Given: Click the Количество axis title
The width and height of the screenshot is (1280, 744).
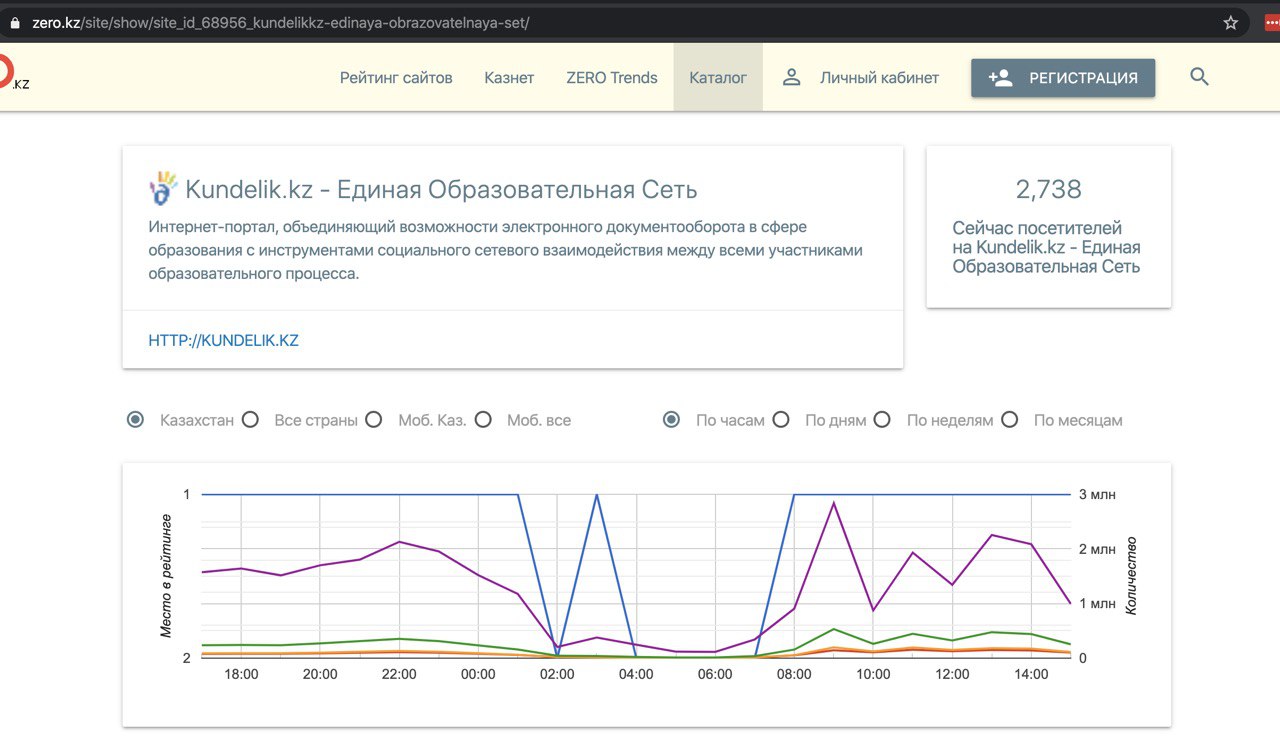Looking at the screenshot, I should click(x=1133, y=576).
